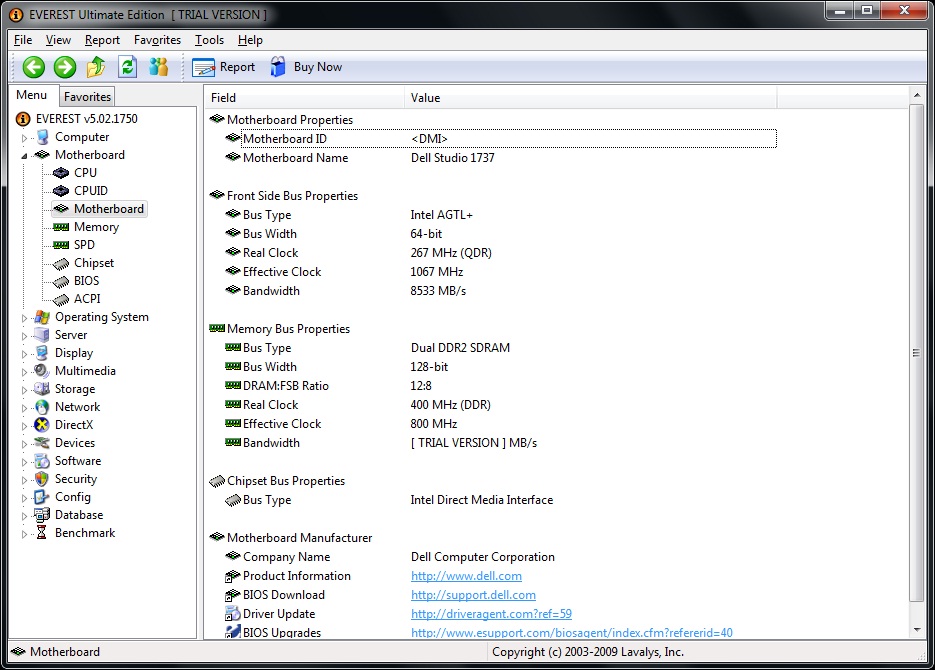Click the scrollbar up arrow
Image resolution: width=935 pixels, height=670 pixels.
click(917, 95)
